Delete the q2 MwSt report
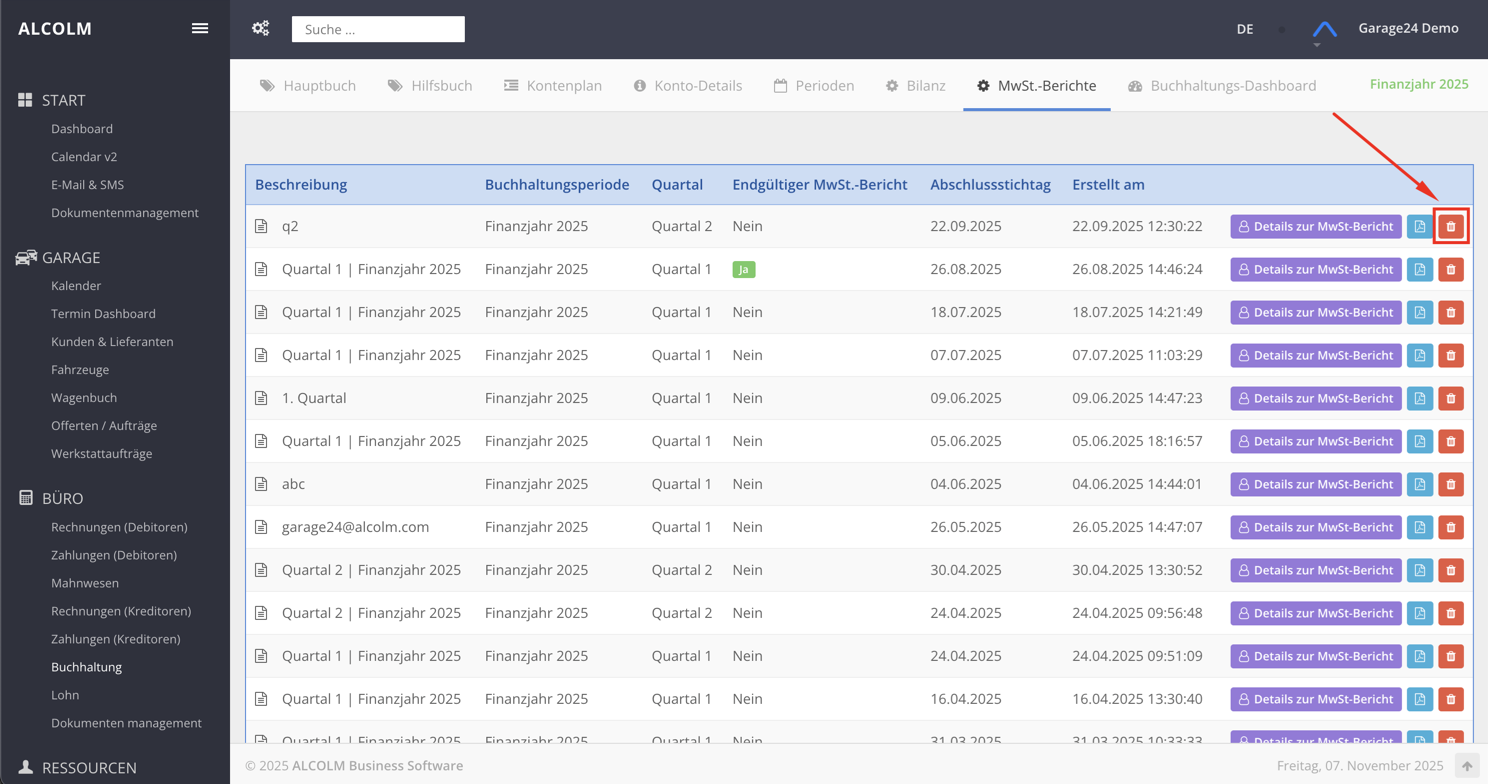The width and height of the screenshot is (1489, 784). 1450,227
